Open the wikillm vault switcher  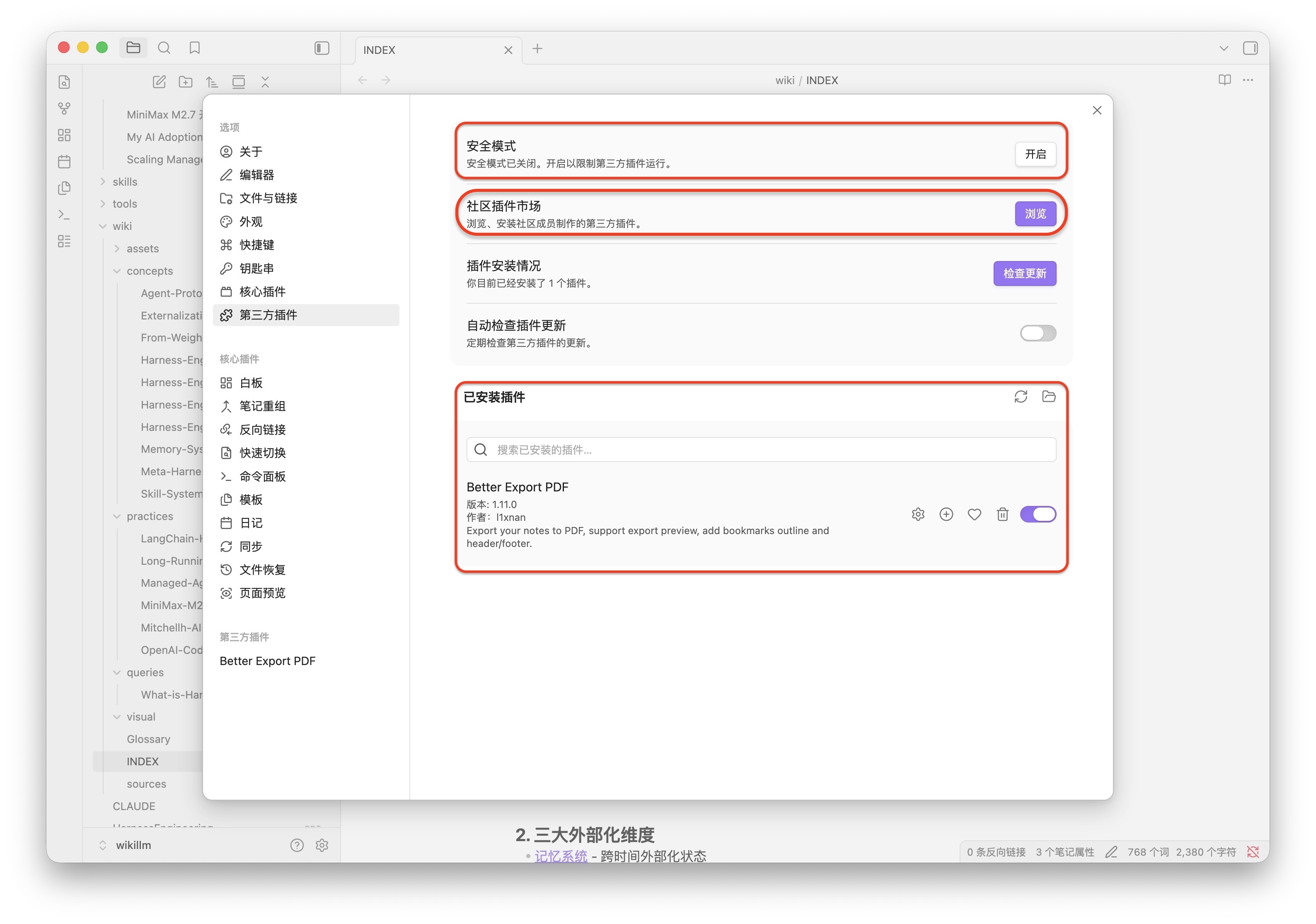point(133,845)
